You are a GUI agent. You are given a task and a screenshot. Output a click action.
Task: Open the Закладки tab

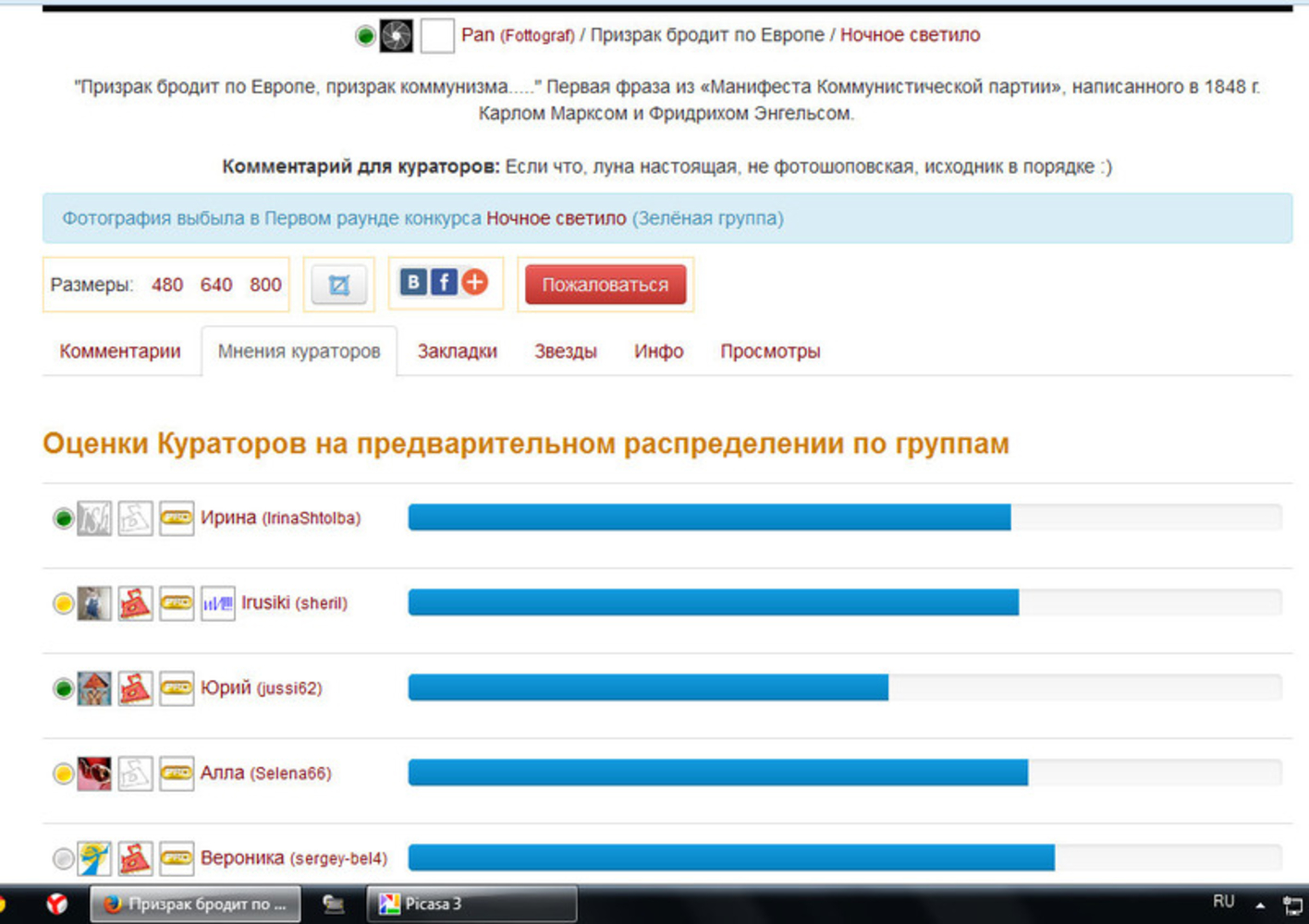(x=457, y=352)
